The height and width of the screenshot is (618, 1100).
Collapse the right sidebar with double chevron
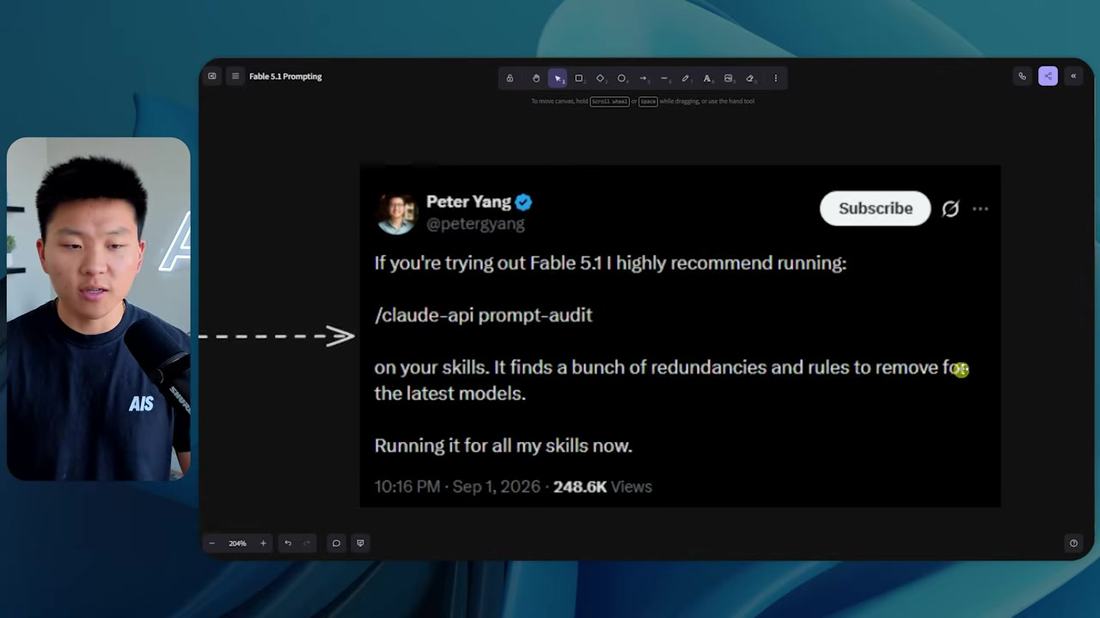click(x=1073, y=76)
